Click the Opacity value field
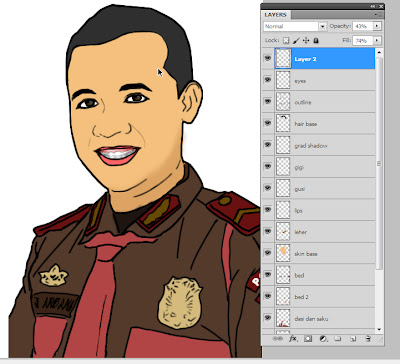 tap(363, 26)
